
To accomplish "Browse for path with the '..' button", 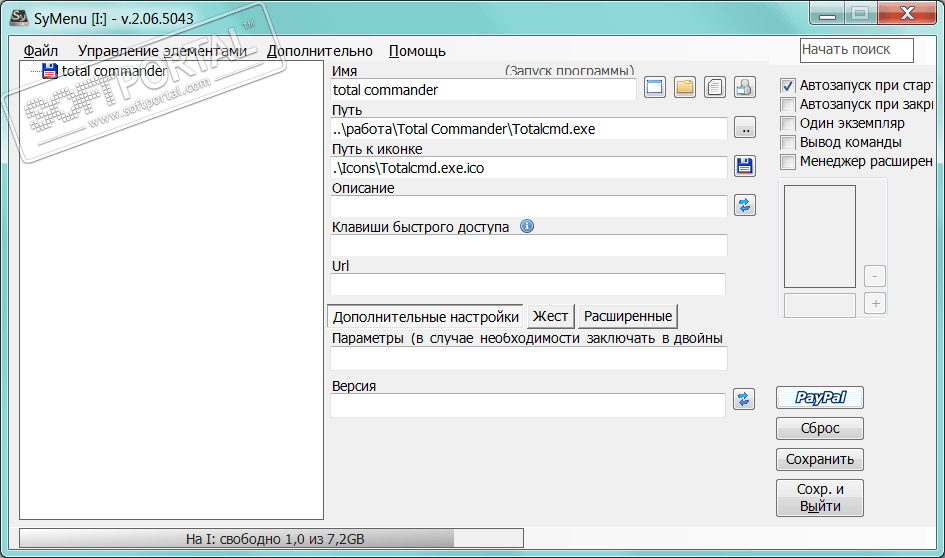I will coord(746,127).
